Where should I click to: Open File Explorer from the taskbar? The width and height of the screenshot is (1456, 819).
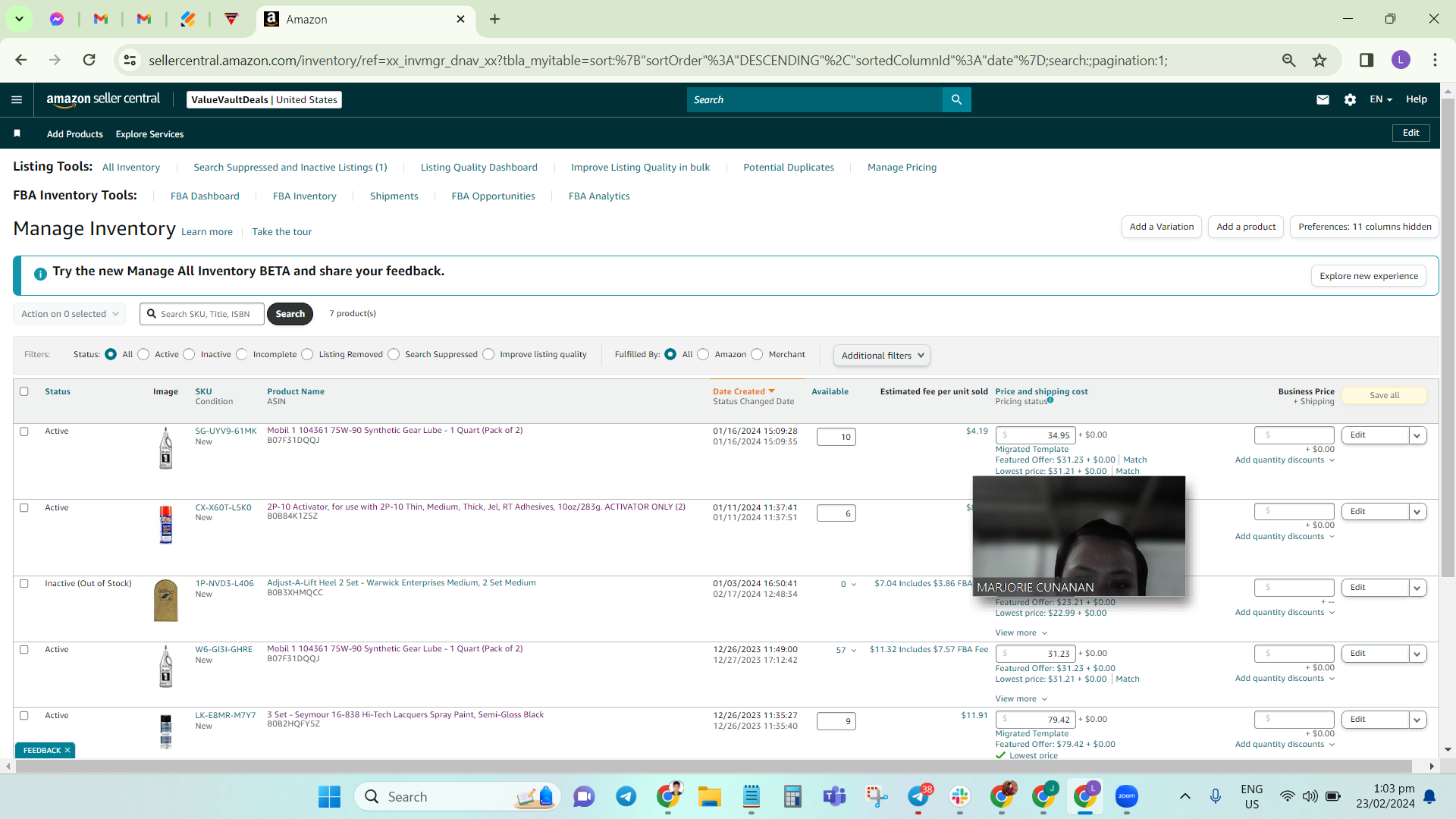[710, 796]
